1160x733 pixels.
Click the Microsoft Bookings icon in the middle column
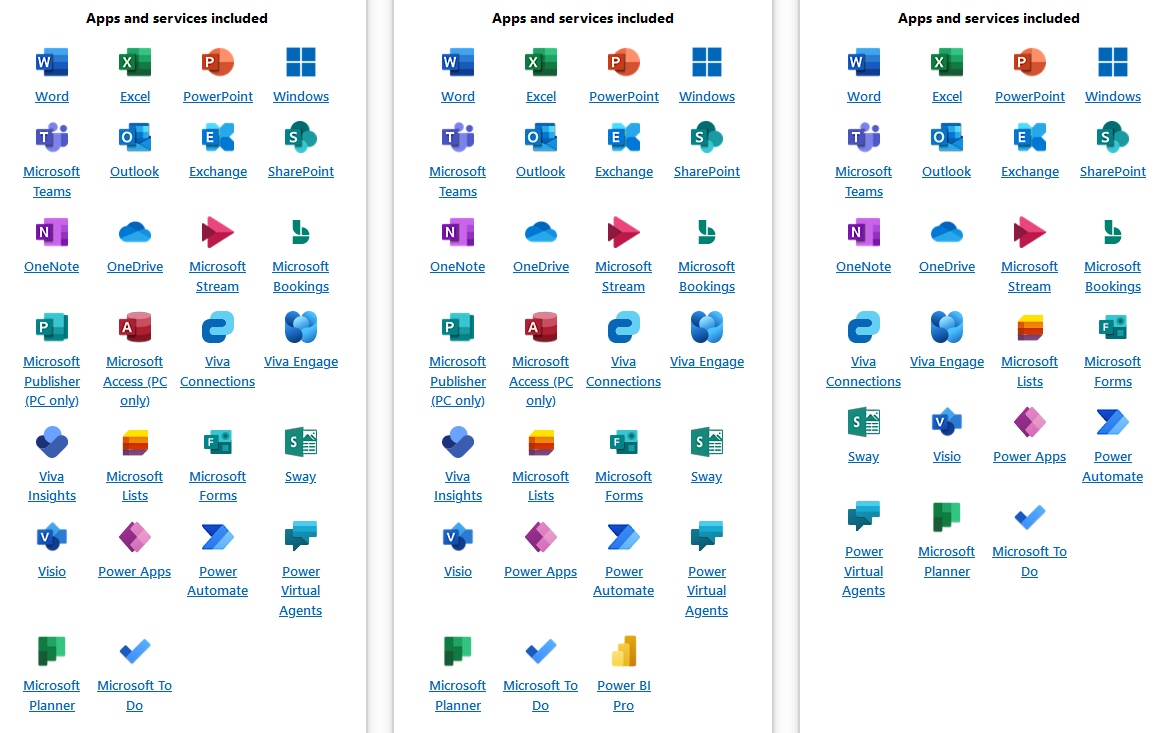tap(707, 233)
